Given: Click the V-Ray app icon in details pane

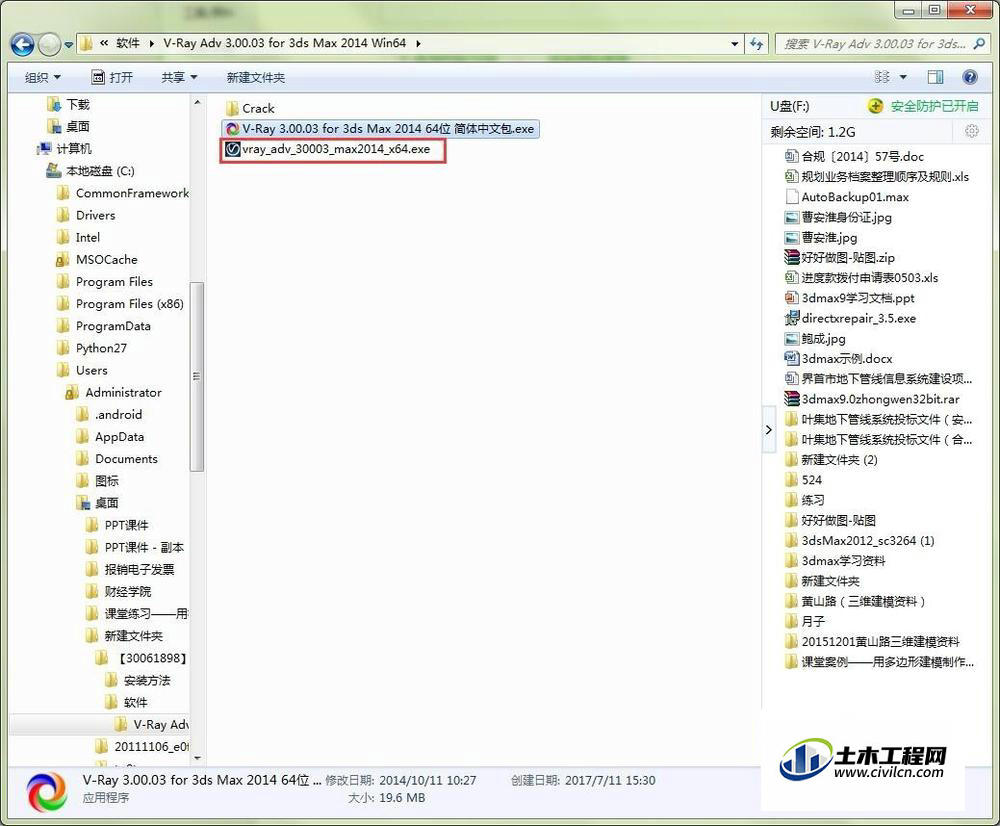Looking at the screenshot, I should (47, 792).
